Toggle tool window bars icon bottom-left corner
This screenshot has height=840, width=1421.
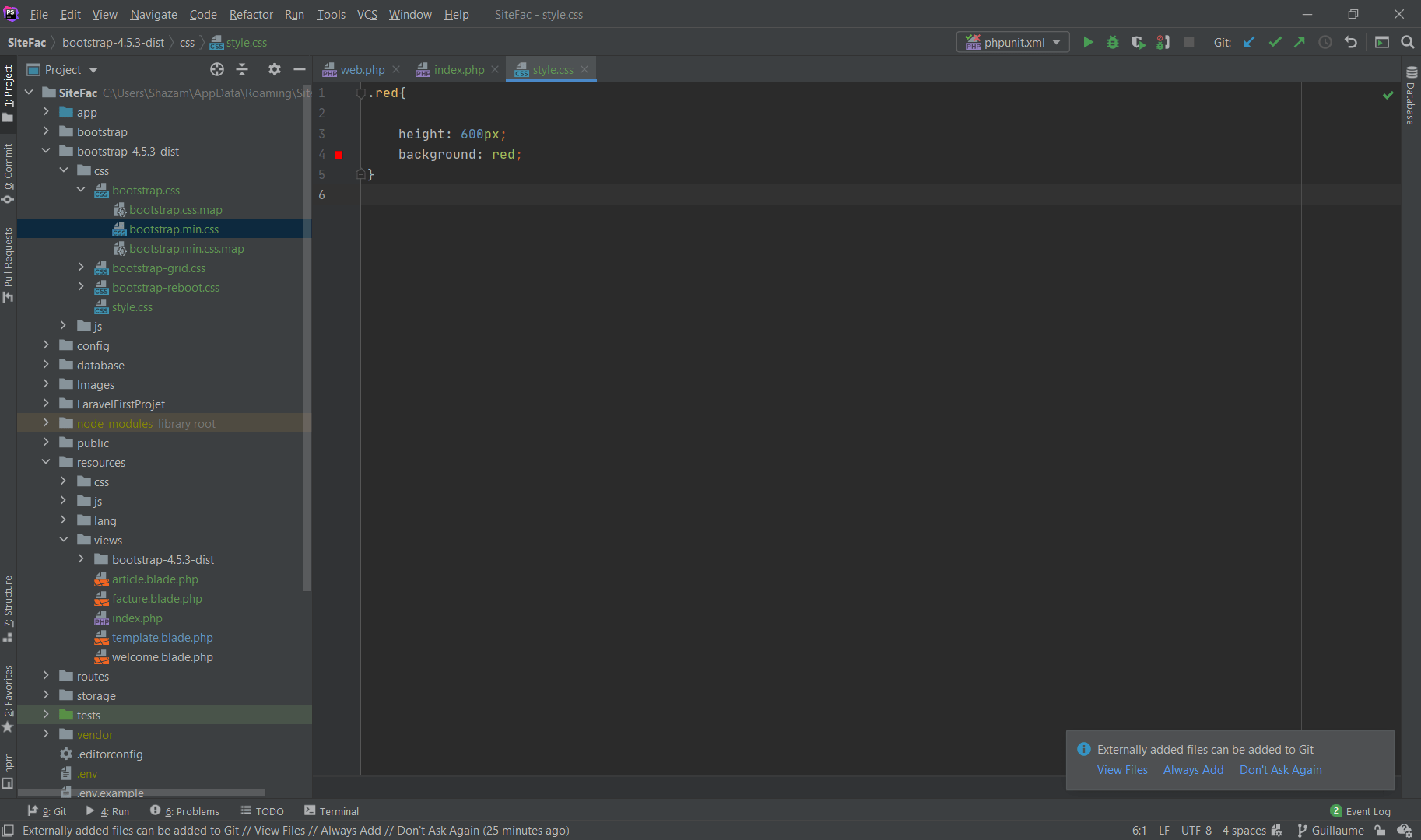(x=8, y=831)
